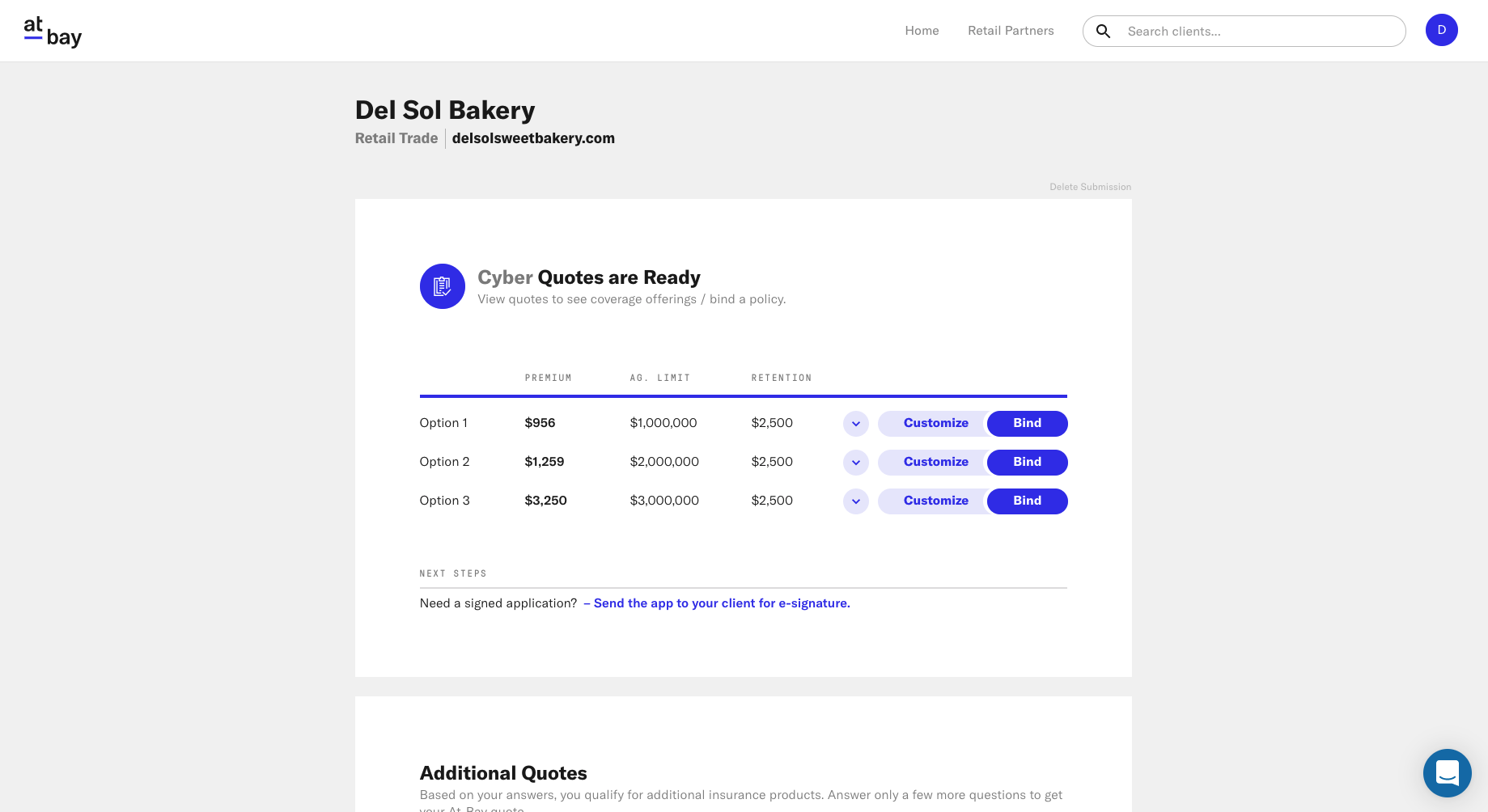Expand Option 3 details chevron
Image resolution: width=1488 pixels, height=812 pixels.
point(855,501)
